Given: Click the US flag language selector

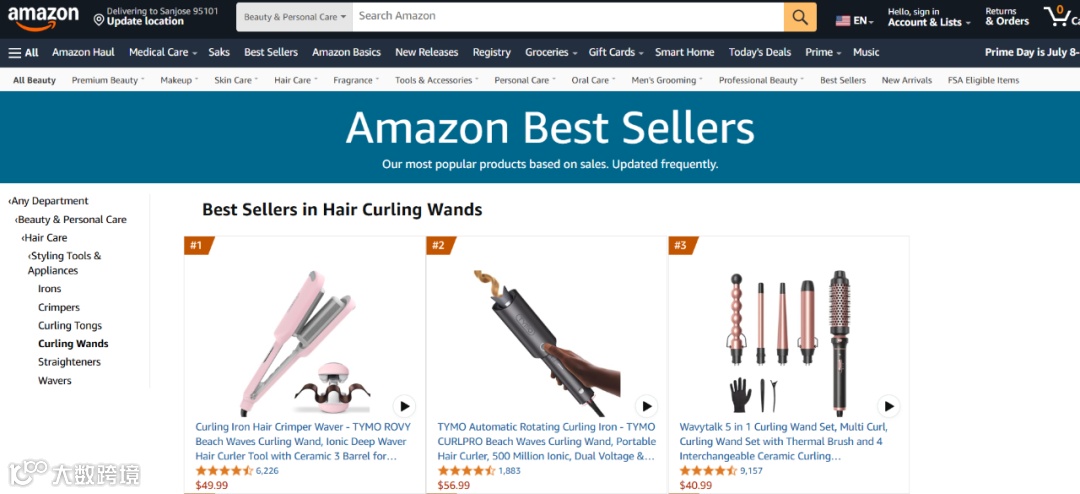Looking at the screenshot, I should click(x=854, y=21).
